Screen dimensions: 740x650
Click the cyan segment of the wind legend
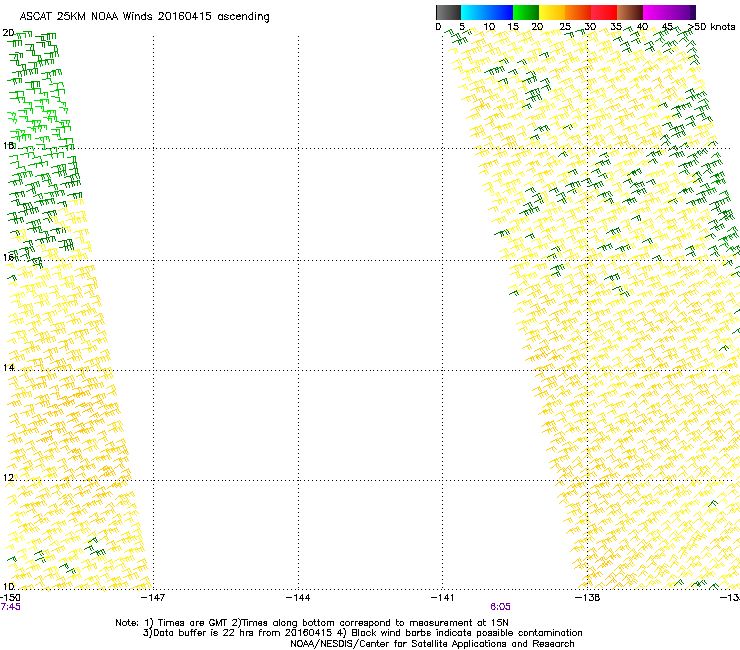pos(473,12)
